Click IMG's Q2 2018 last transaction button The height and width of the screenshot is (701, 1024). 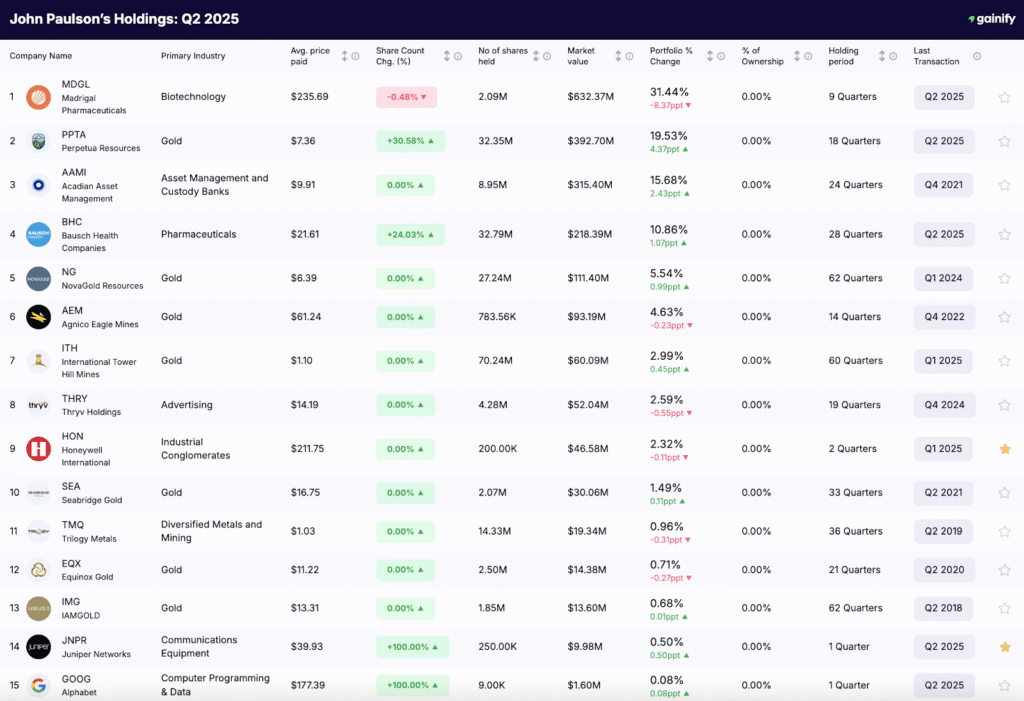[x=943, y=608]
